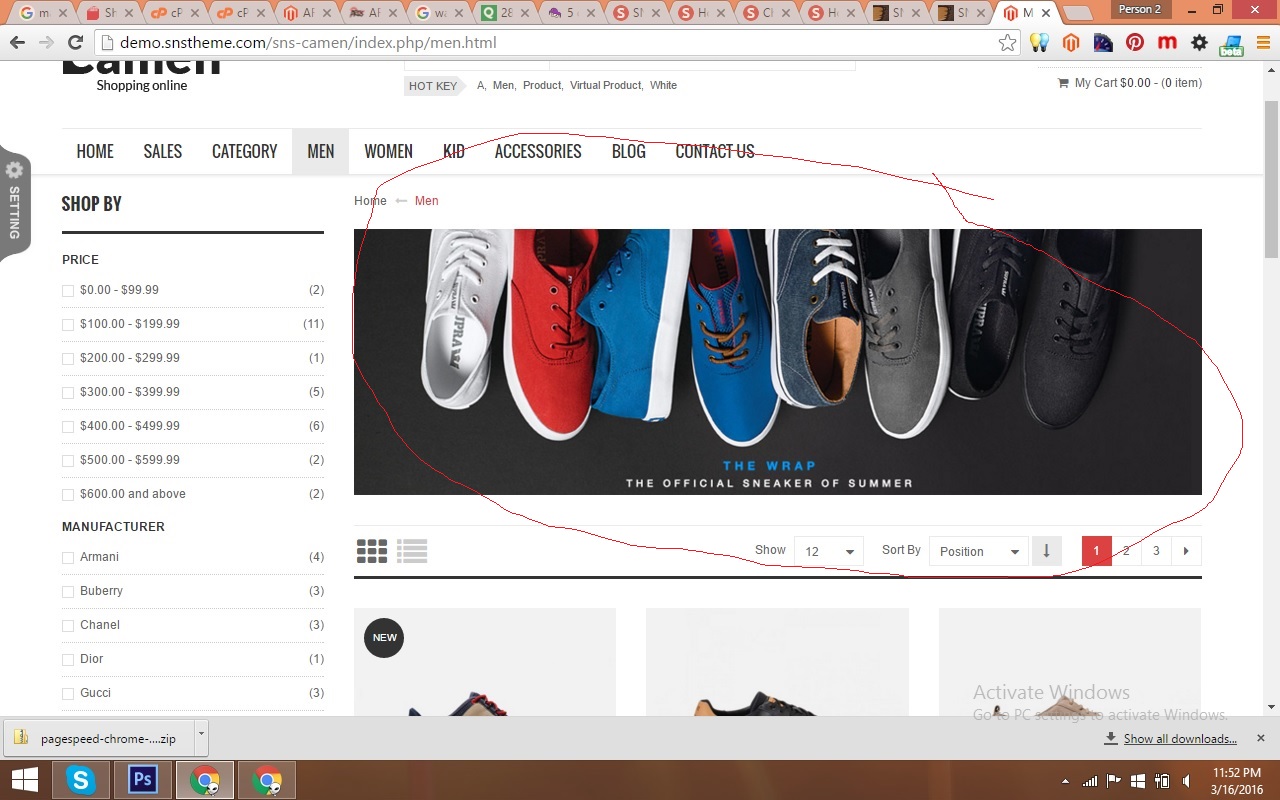
Task: Click the browser reload icon
Action: coord(75,43)
